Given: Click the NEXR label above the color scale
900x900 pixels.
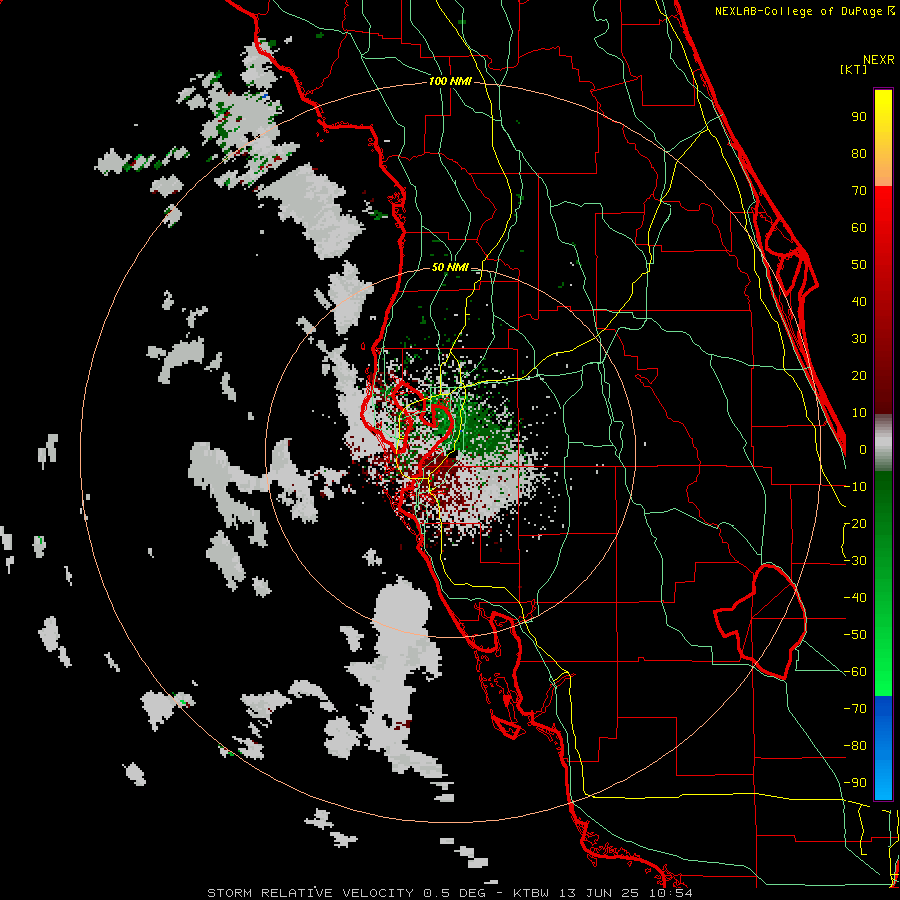Looking at the screenshot, I should click(x=879, y=60).
